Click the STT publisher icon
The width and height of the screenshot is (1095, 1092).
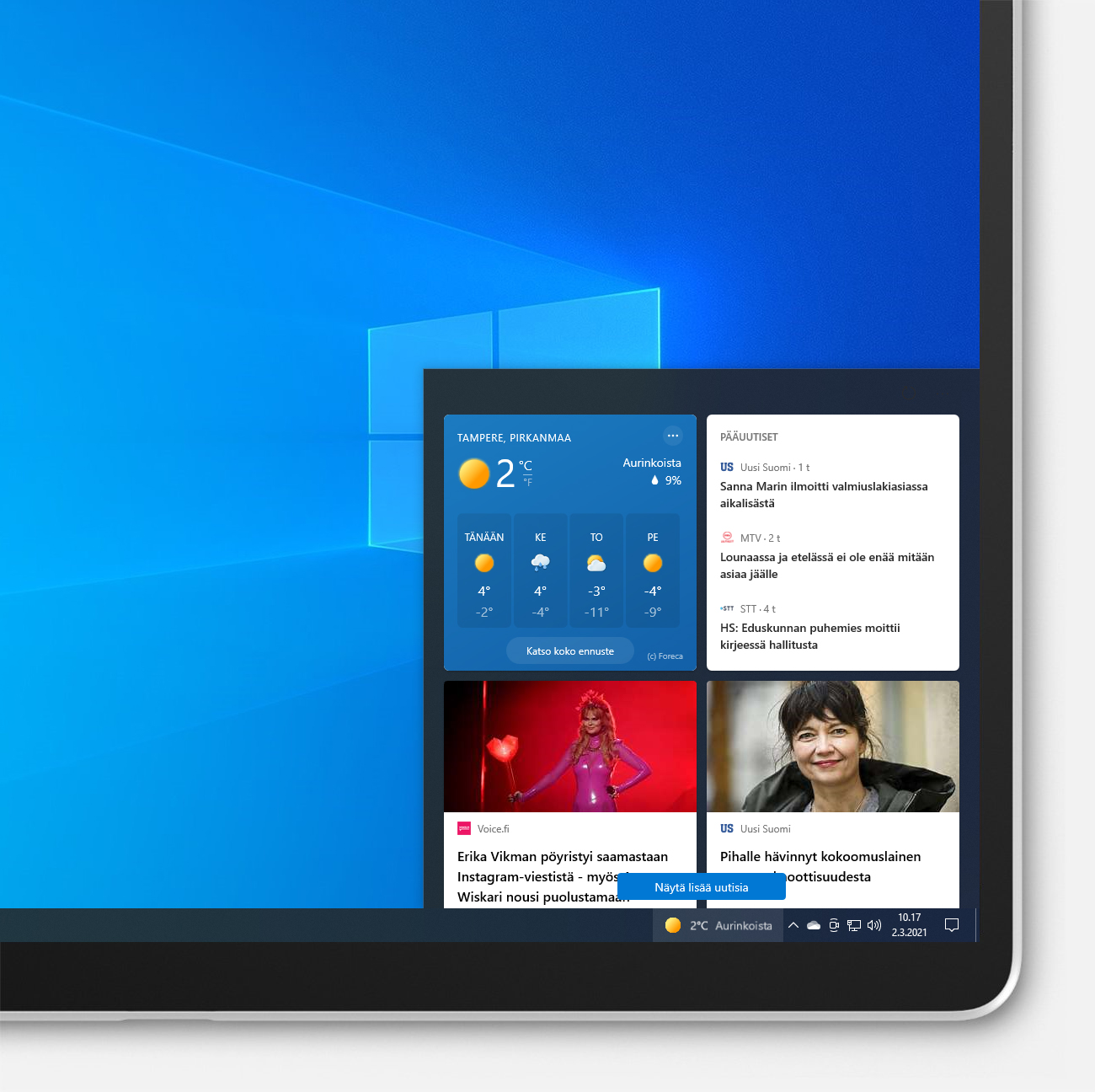727,608
